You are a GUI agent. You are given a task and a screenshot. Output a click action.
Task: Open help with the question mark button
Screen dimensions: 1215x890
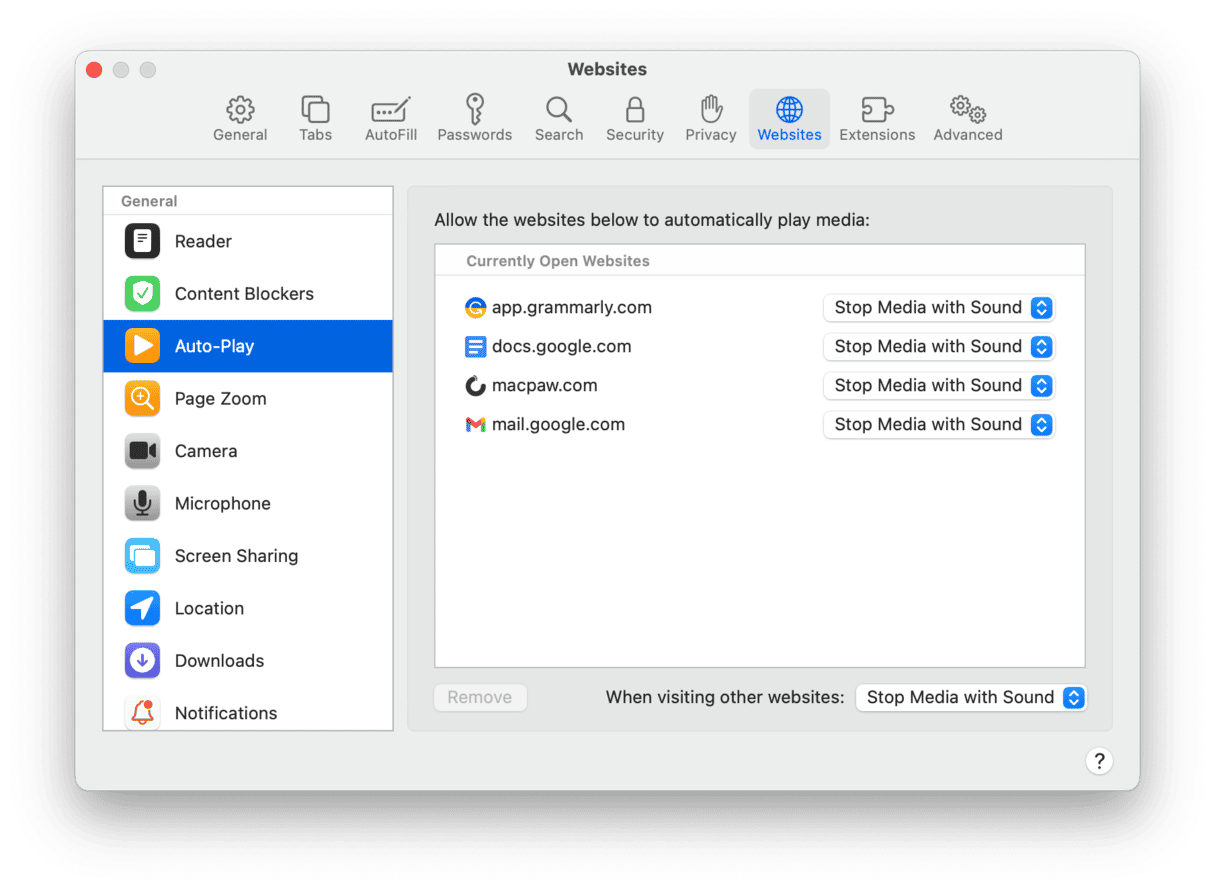1099,761
